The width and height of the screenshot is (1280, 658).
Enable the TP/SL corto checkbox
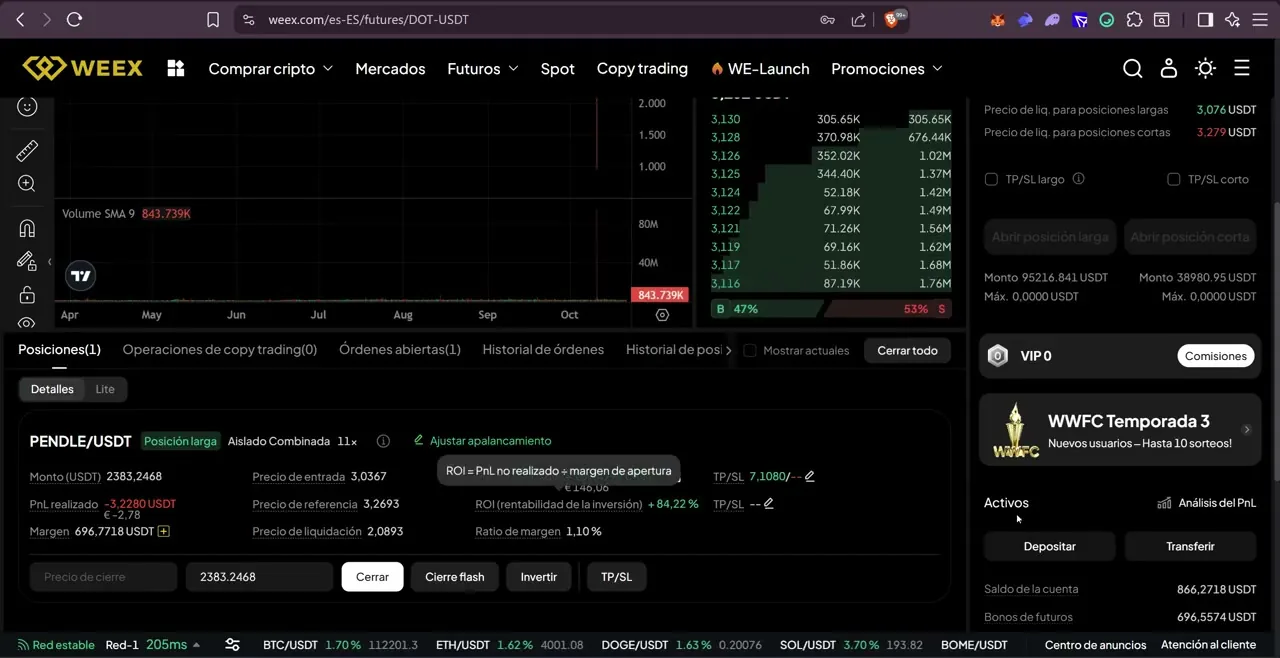pyautogui.click(x=1174, y=179)
